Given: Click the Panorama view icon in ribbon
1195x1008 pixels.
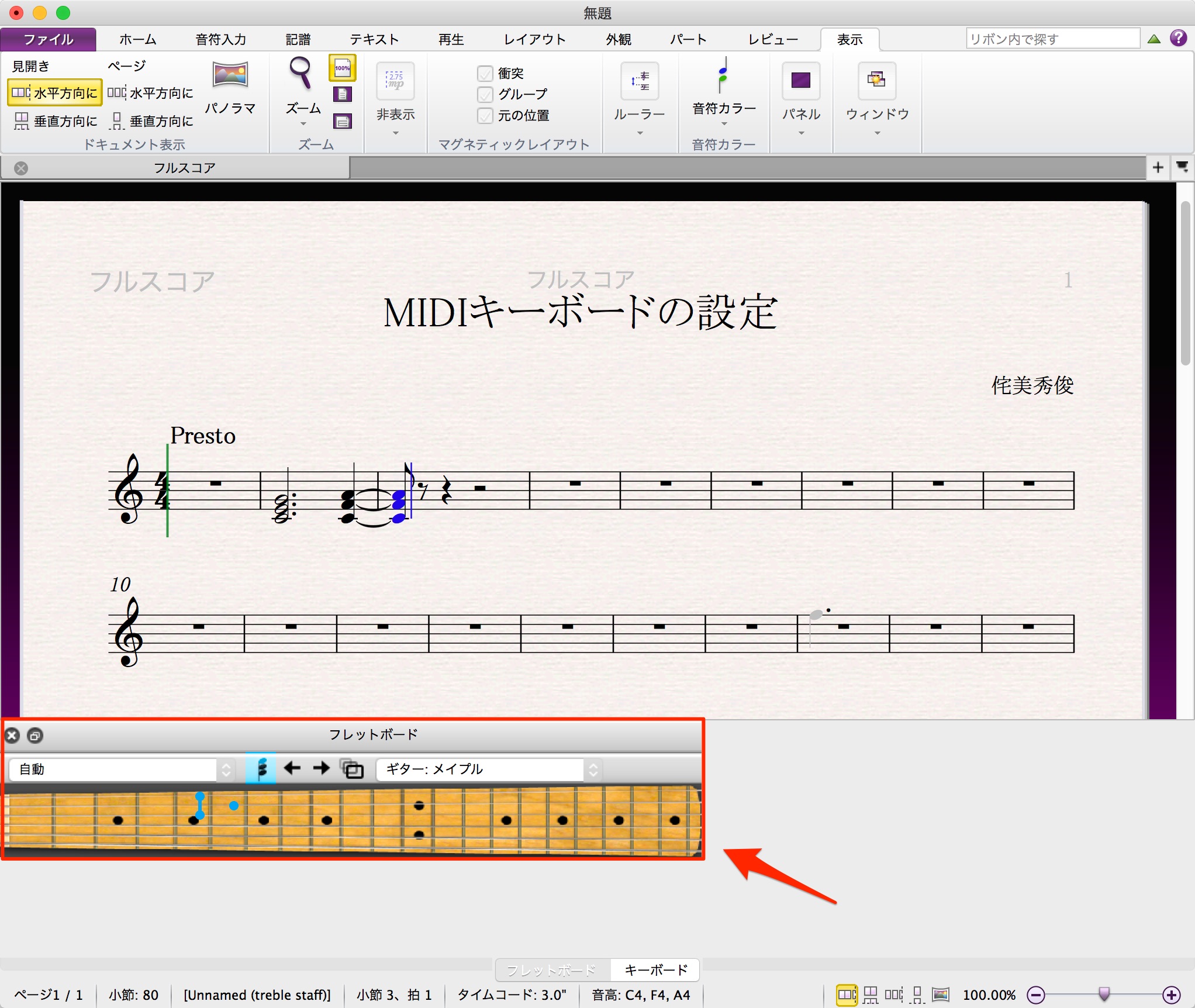Looking at the screenshot, I should click(230, 75).
